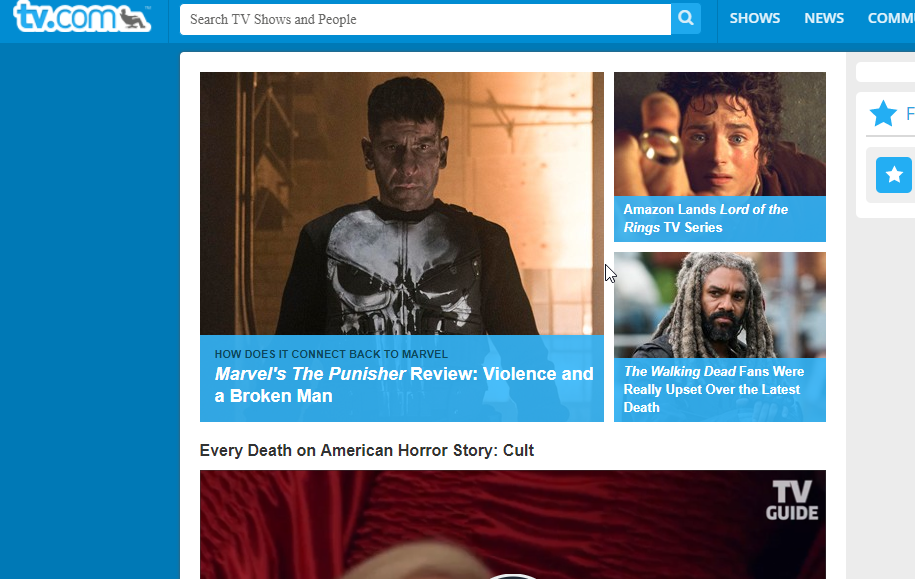Focus the Search TV Shows and People field
915x579 pixels.
[425, 19]
